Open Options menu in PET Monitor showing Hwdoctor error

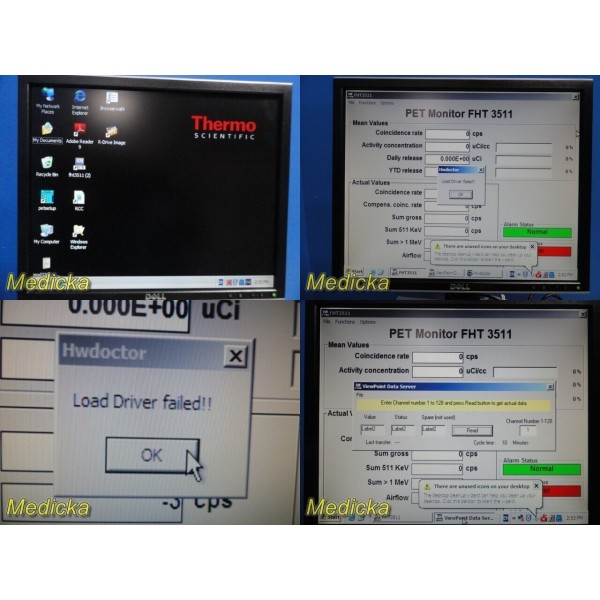tap(386, 103)
